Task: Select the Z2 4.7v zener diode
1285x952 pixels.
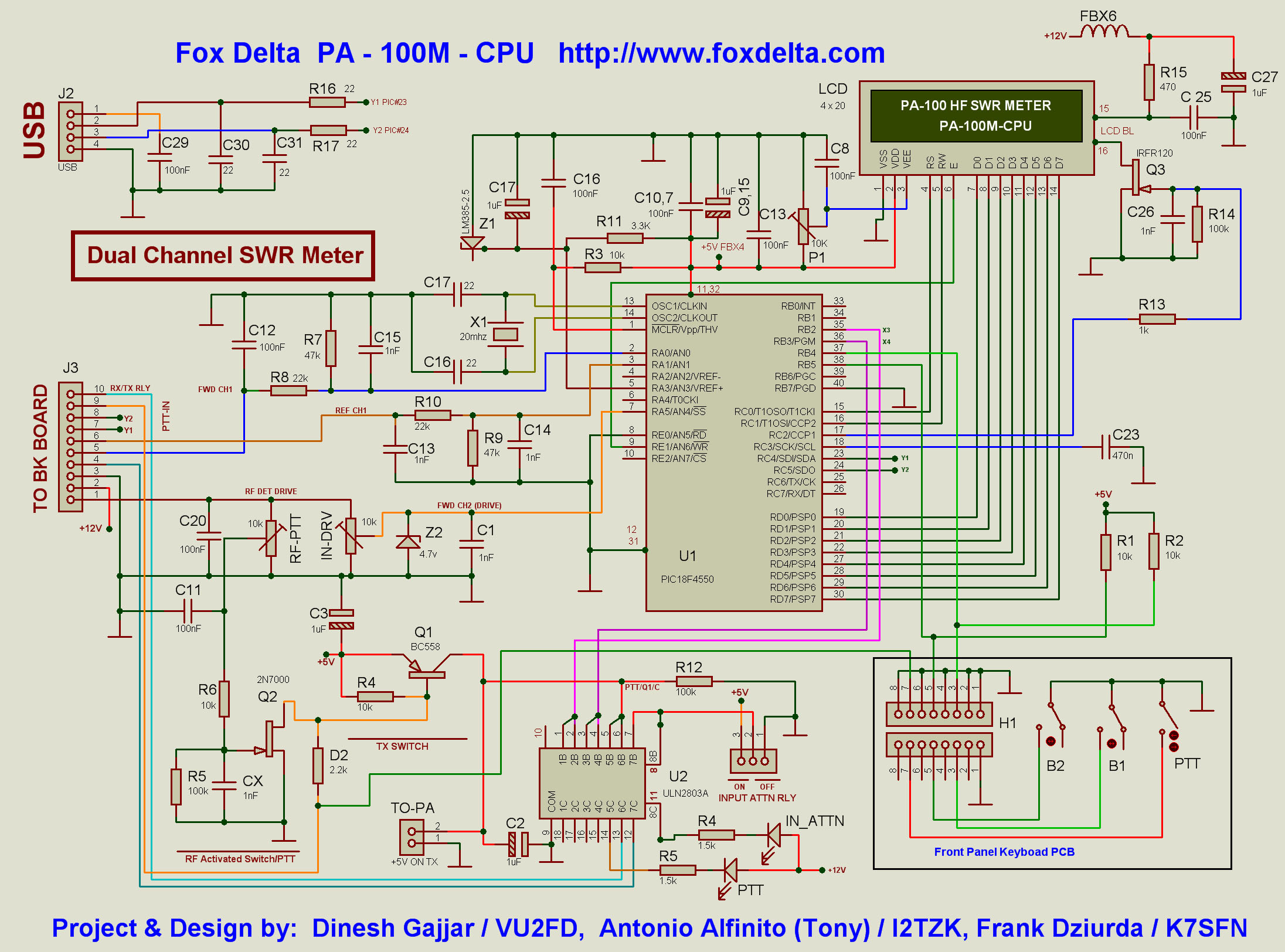Action: tap(408, 542)
